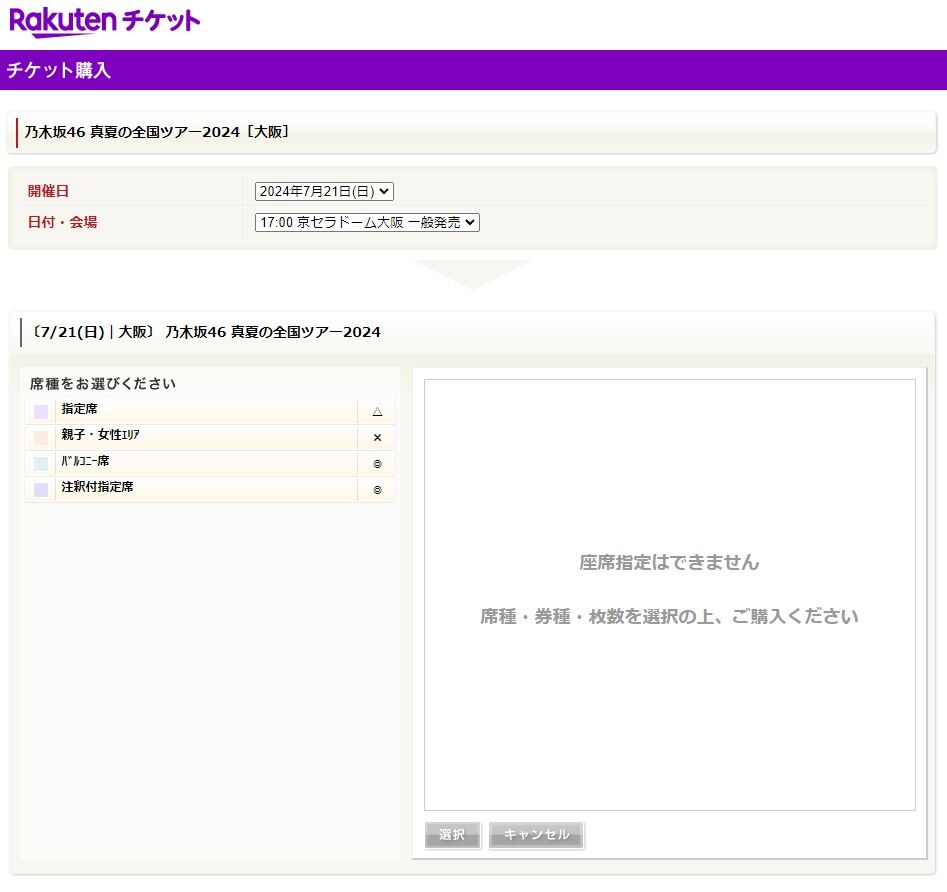947x892 pixels.
Task: Select the ﾊﾞﾙｺﾆｰ席 seat type row
Action: [x=210, y=463]
